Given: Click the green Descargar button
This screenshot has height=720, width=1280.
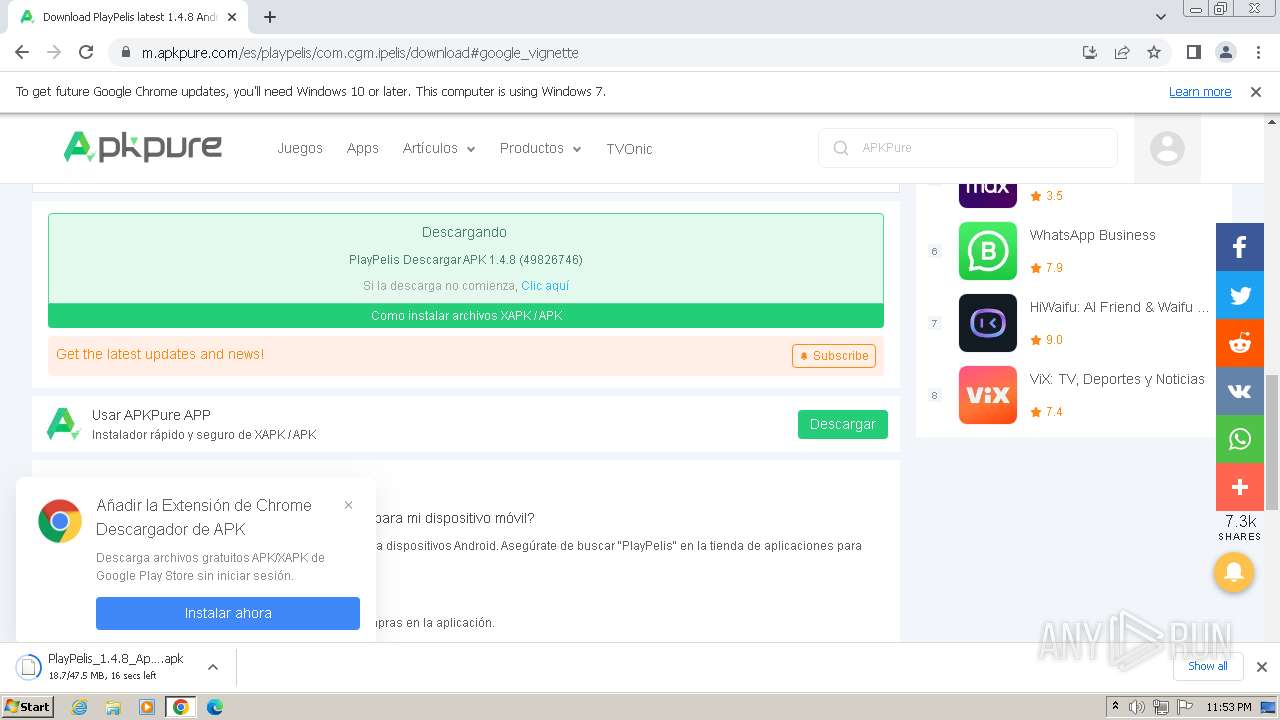Looking at the screenshot, I should pos(843,424).
